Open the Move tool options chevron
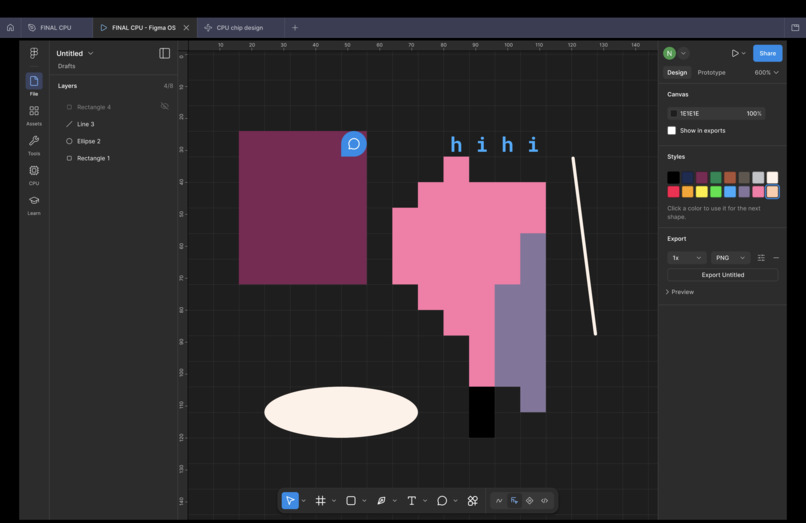The height and width of the screenshot is (523, 806). click(304, 501)
